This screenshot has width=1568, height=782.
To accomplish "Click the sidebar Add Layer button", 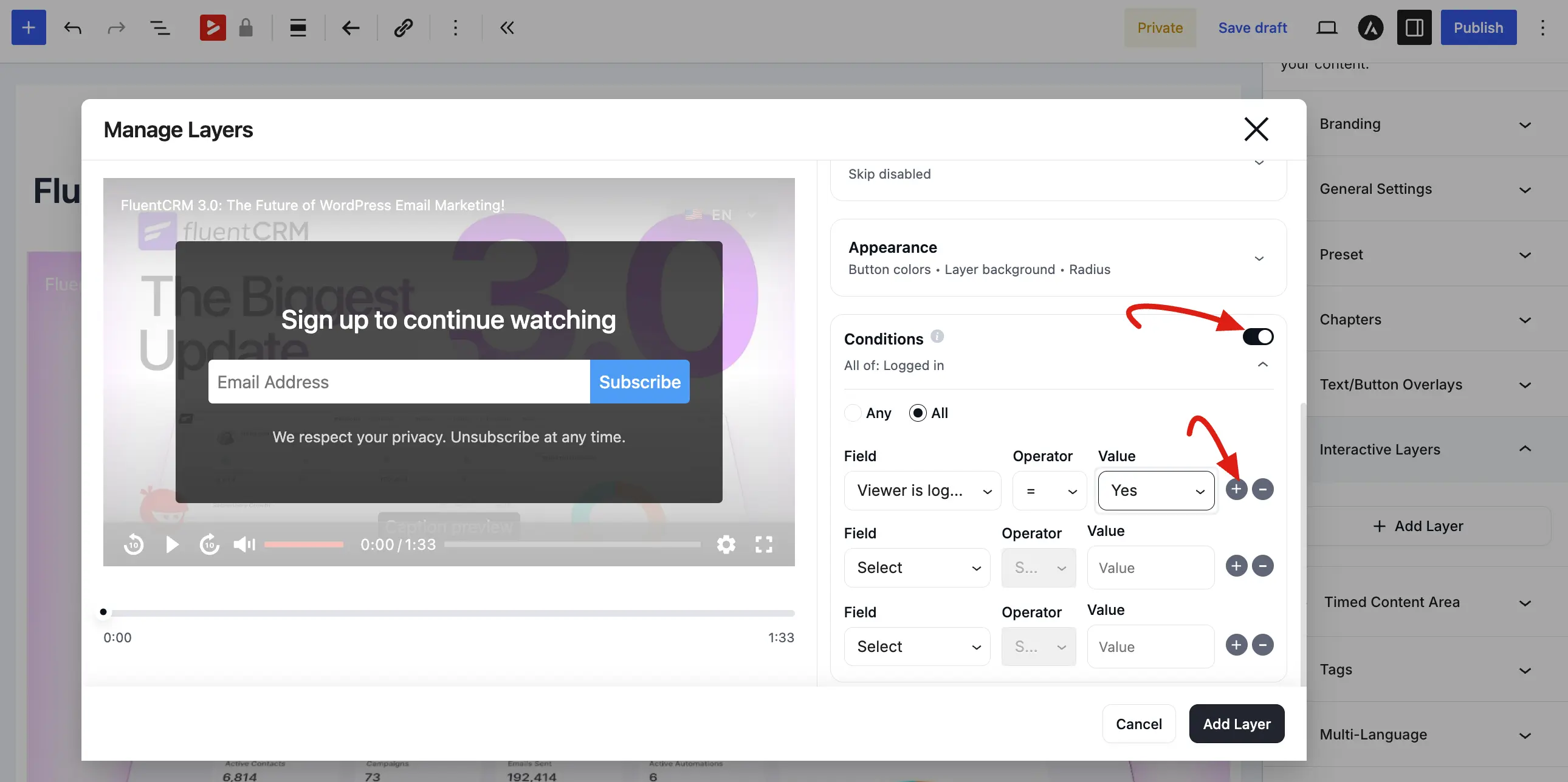I will click(1418, 526).
